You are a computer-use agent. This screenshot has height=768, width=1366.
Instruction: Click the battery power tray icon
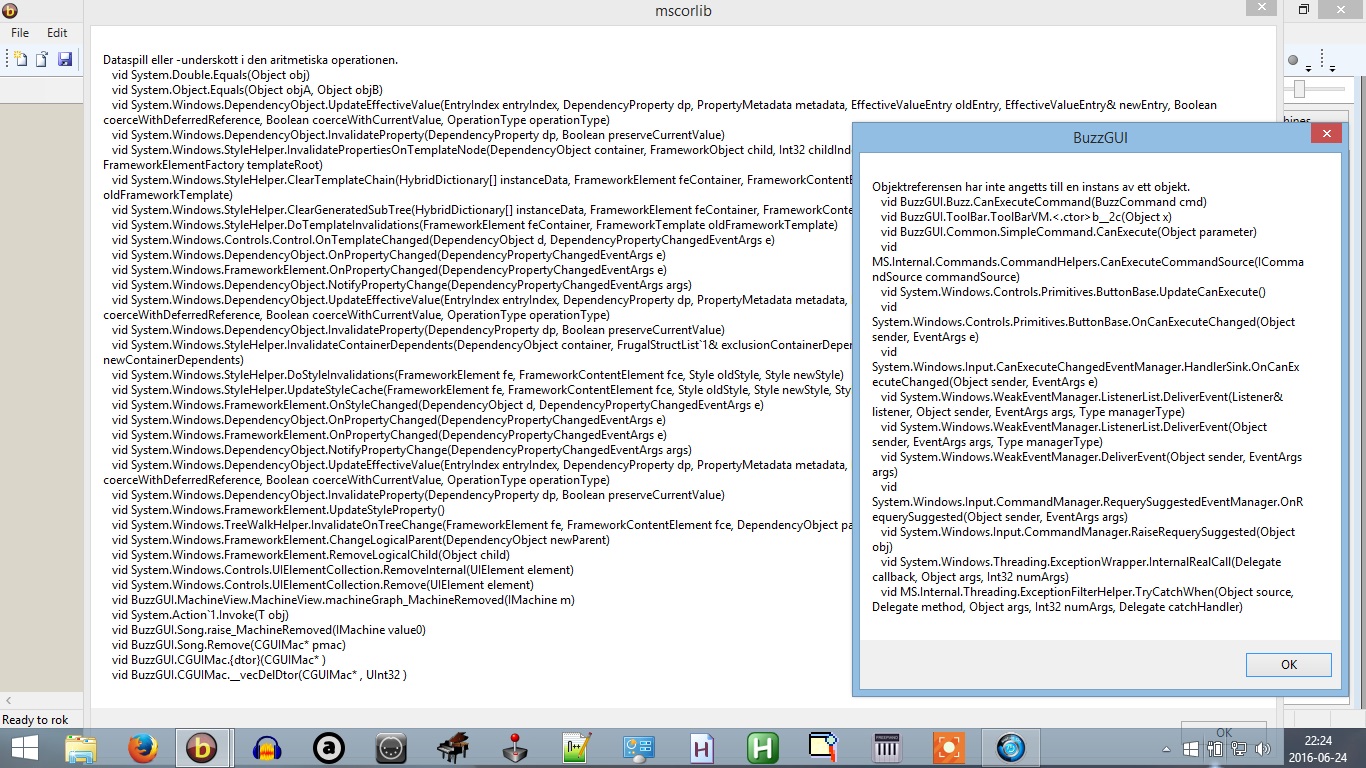pos(1214,749)
